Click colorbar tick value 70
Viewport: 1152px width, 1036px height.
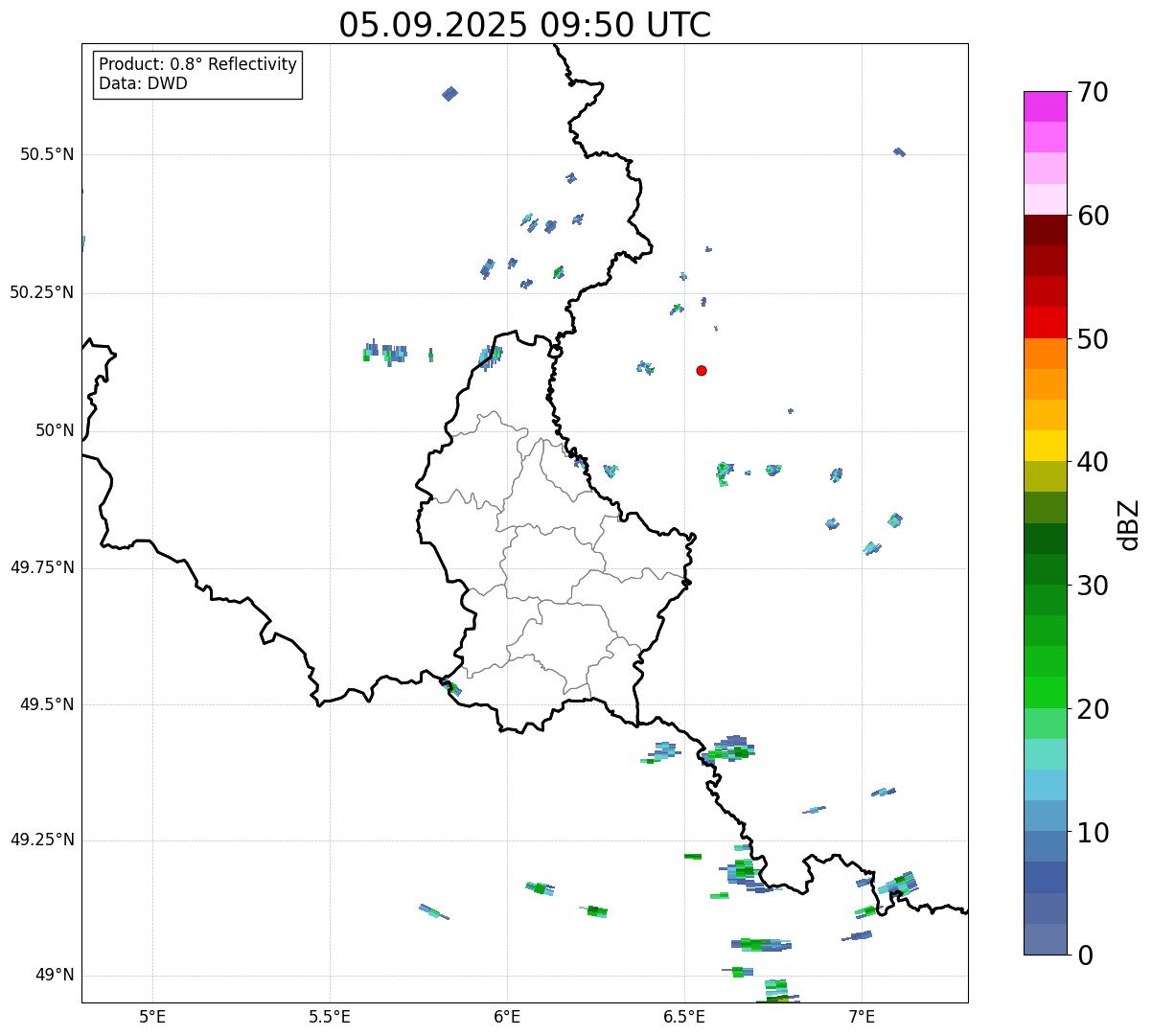tap(1093, 92)
